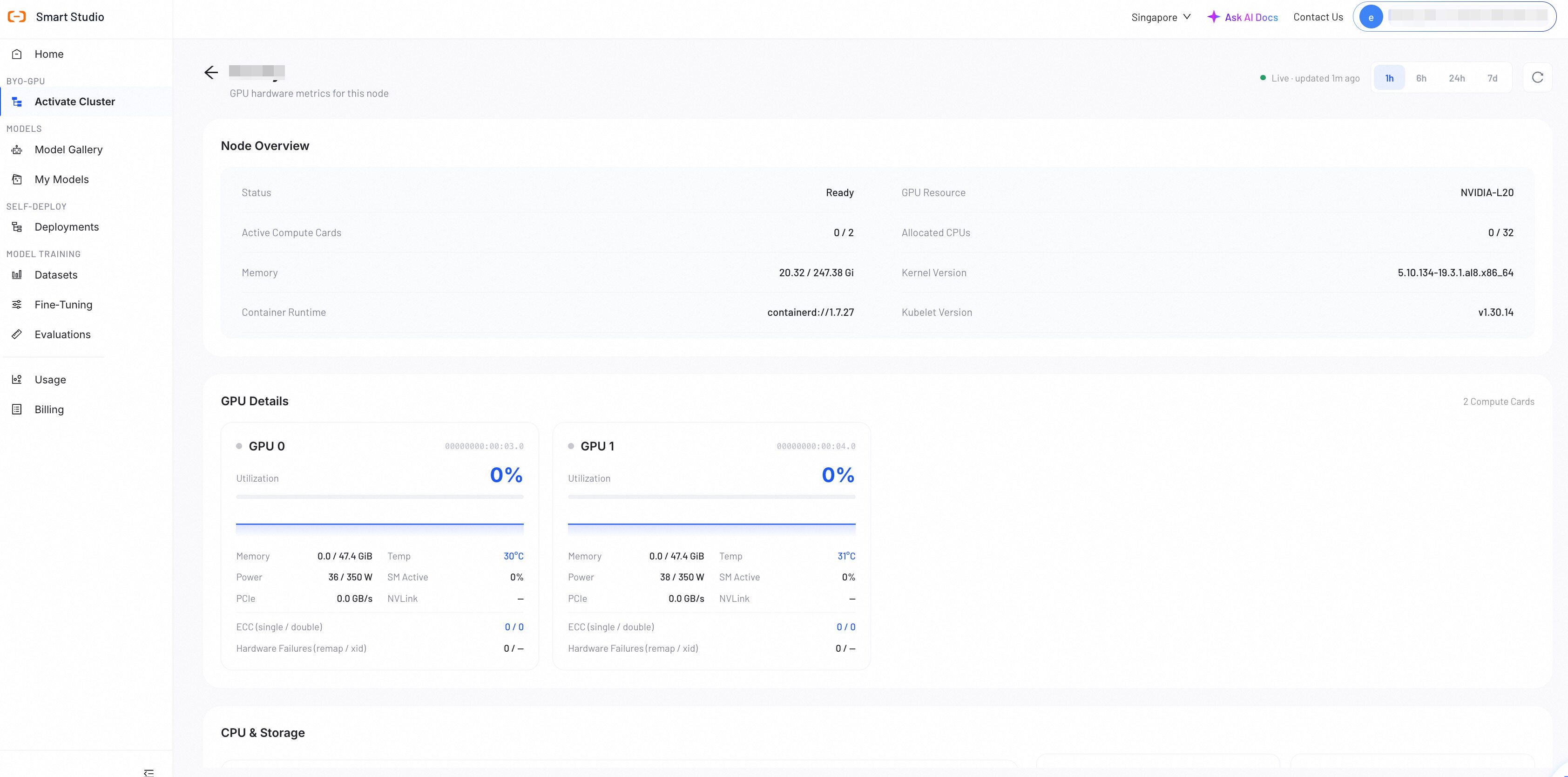Click the containerd://1.7.27 runtime value

point(810,313)
